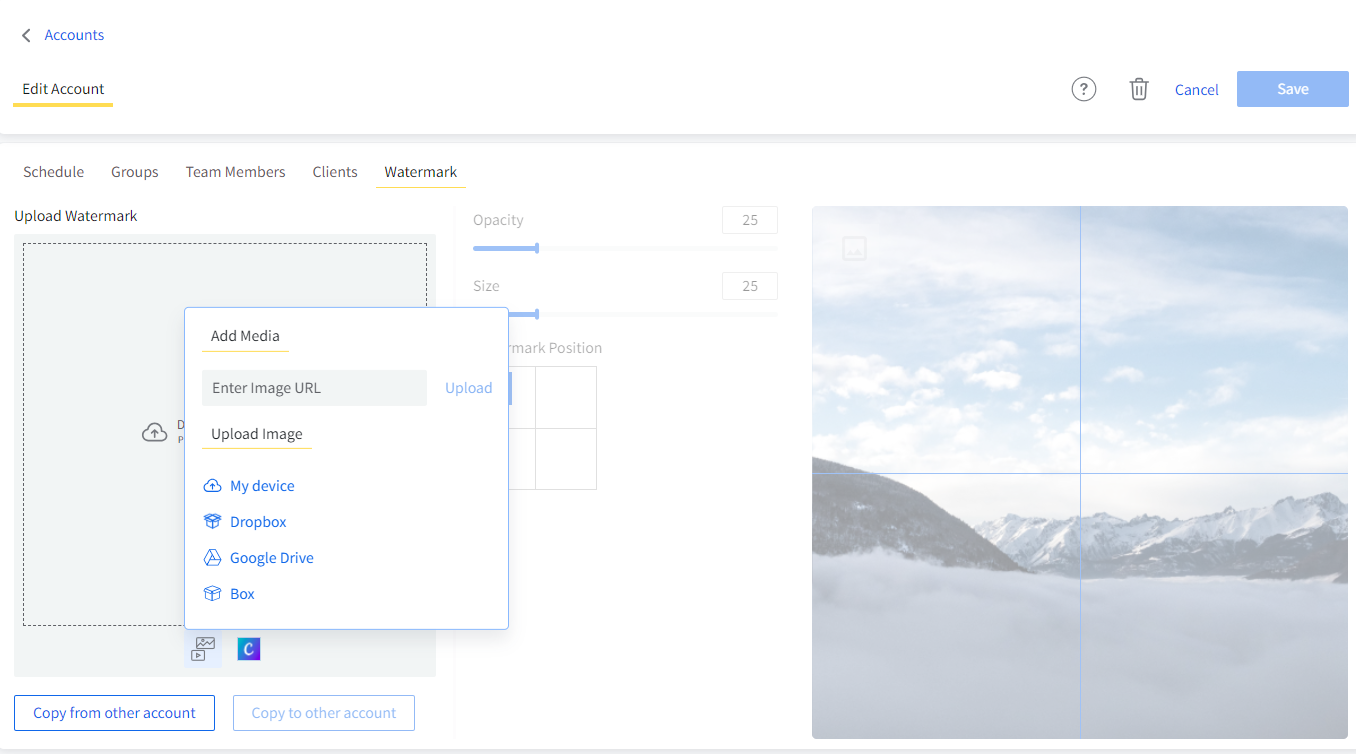Click the Opacity slider handle
The width and height of the screenshot is (1356, 754).
coord(537,248)
